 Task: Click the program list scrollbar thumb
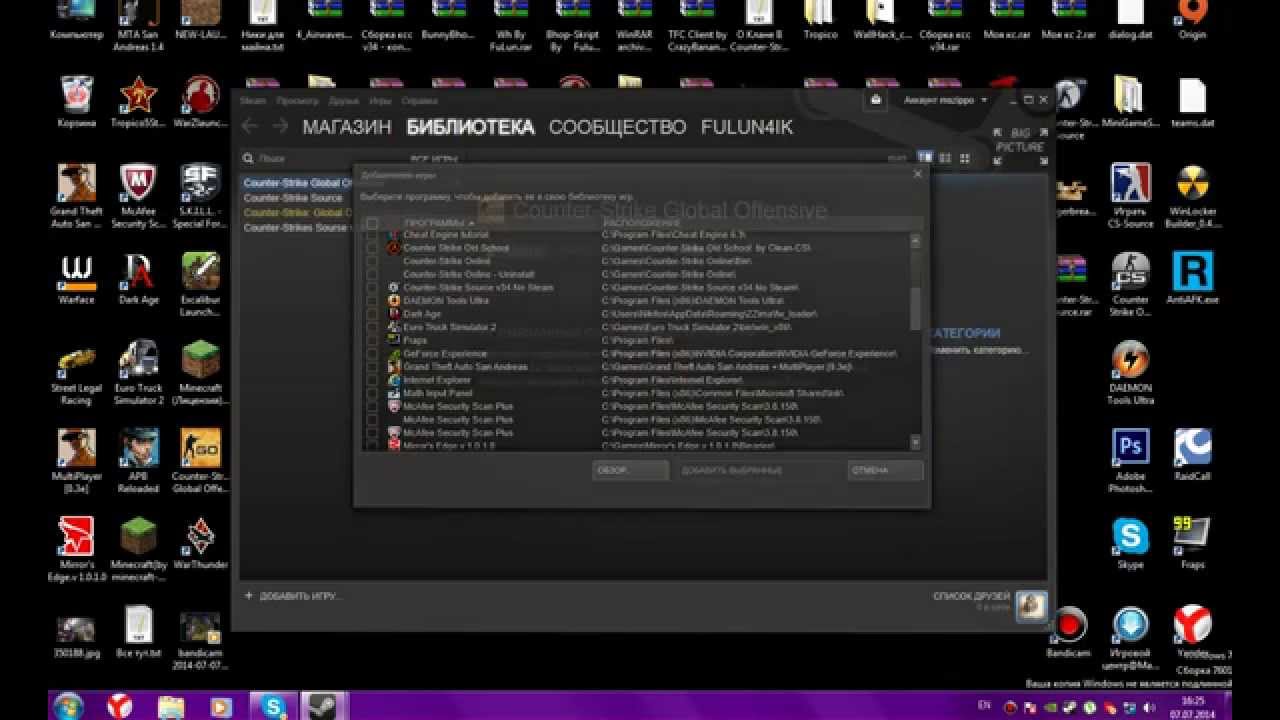pos(916,308)
